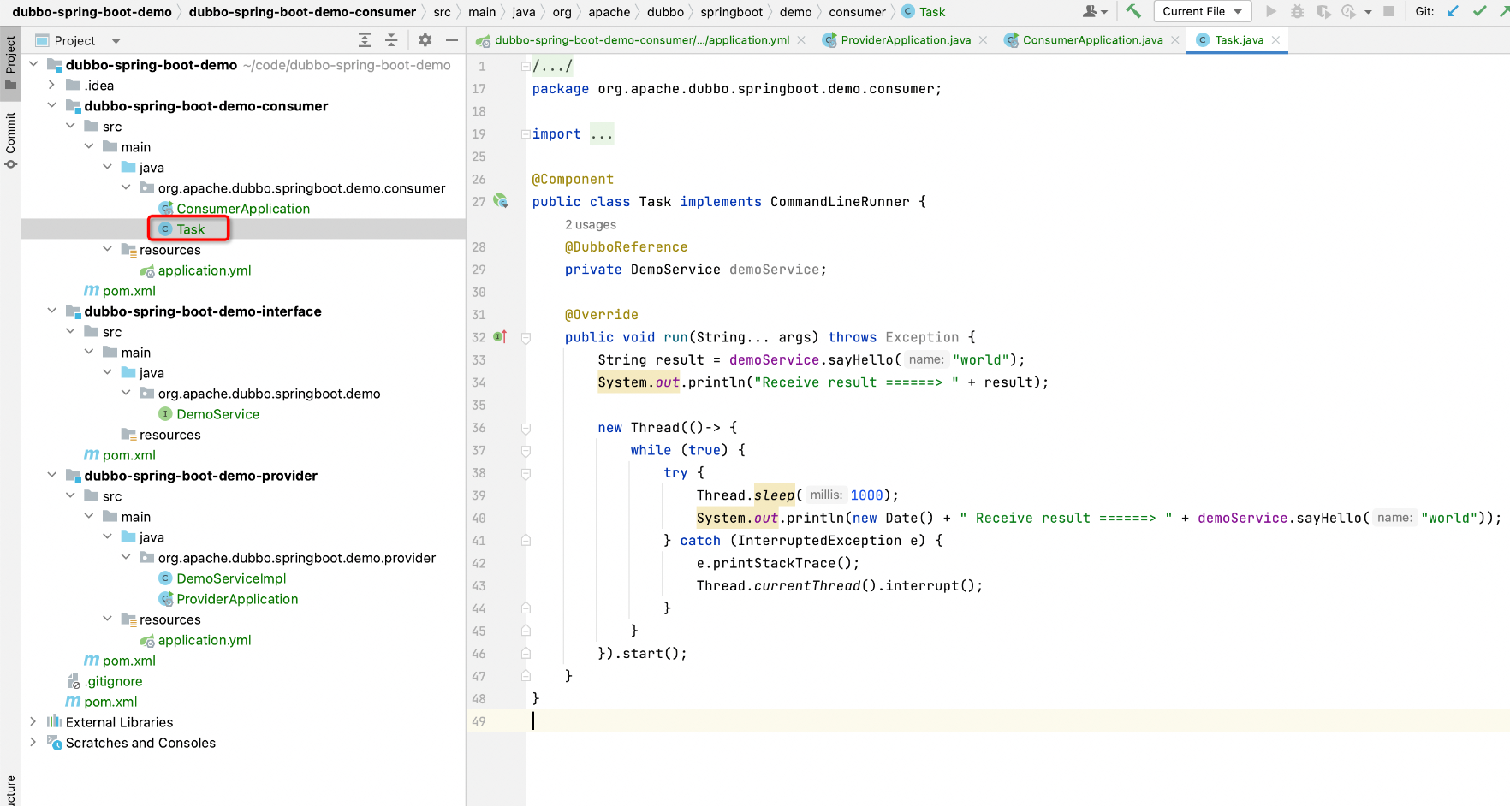Click Git update project arrow
The image size is (1510, 812).
tap(1453, 11)
